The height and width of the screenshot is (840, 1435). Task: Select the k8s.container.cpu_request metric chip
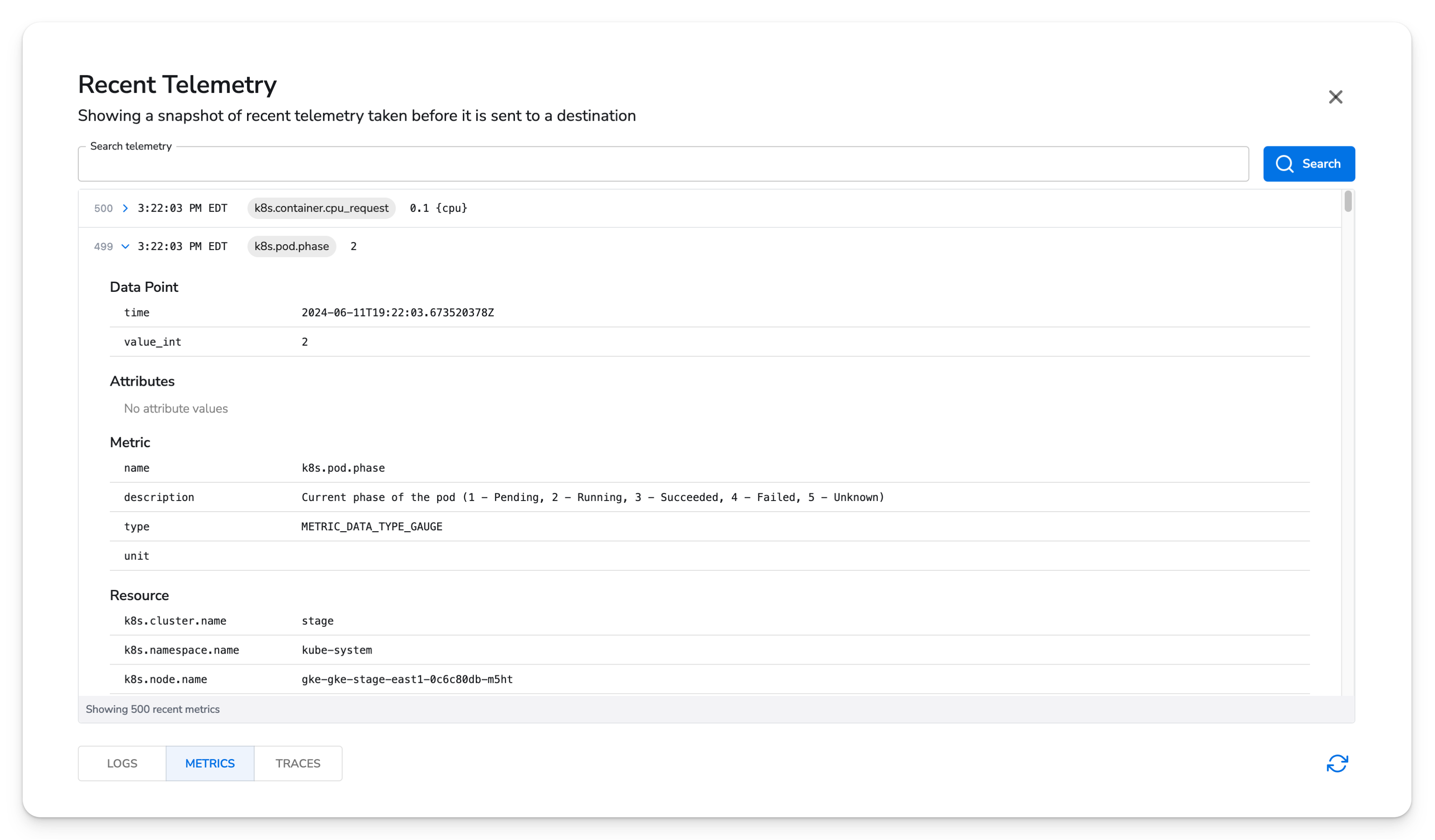321,208
